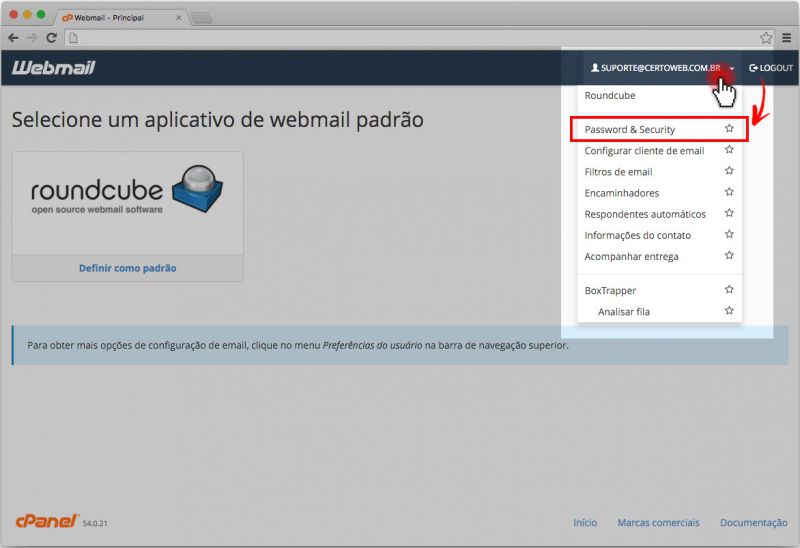Click the LOGOUT button
This screenshot has width=800, height=548.
[x=770, y=68]
